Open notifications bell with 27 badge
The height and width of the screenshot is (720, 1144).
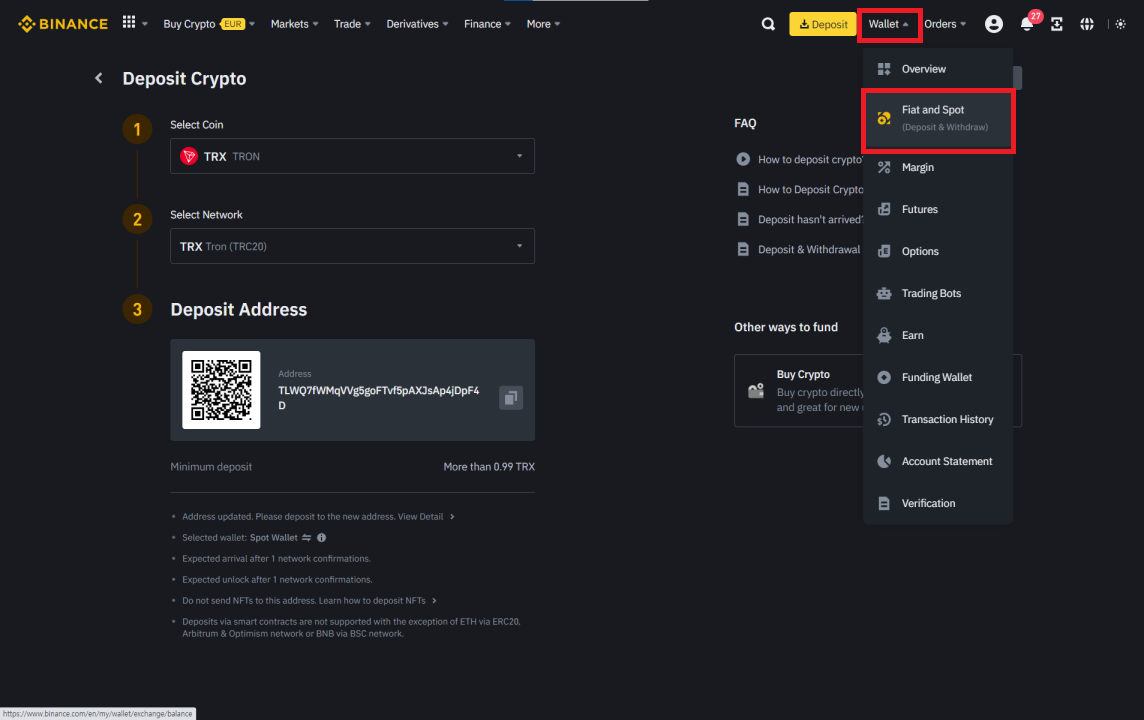pyautogui.click(x=1027, y=24)
